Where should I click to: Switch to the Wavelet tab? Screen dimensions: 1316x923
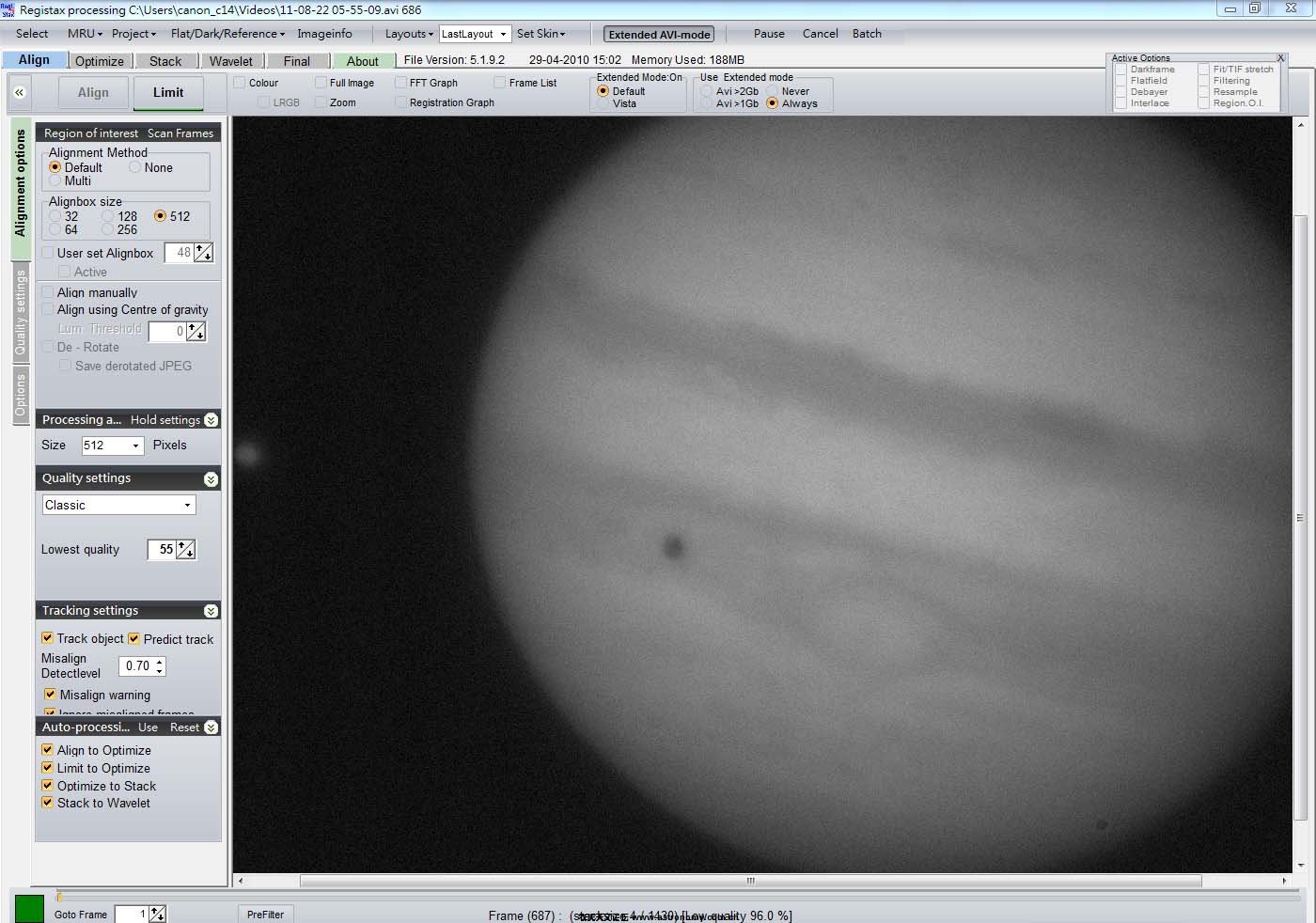point(231,61)
